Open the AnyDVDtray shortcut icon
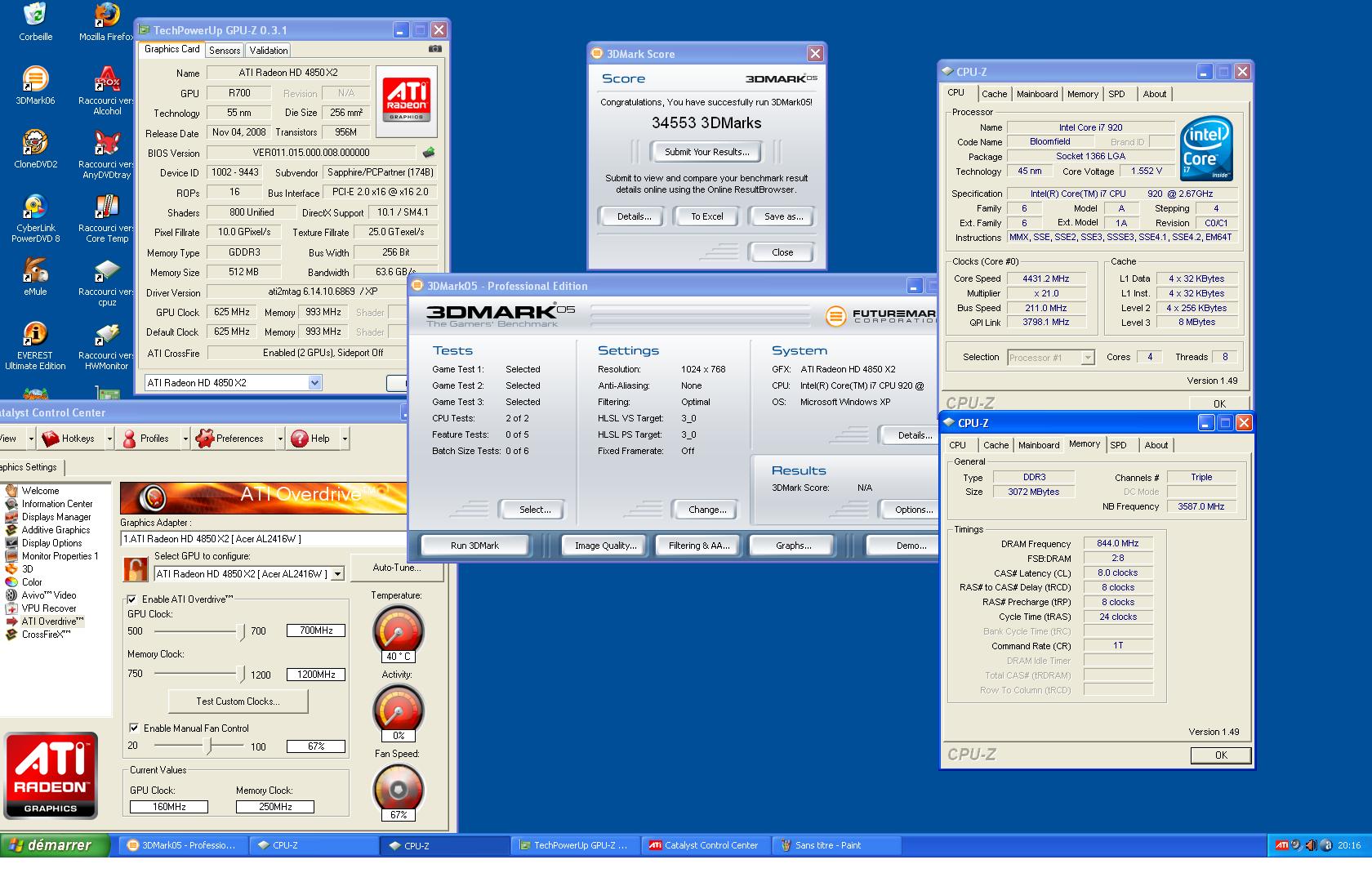The image size is (1372, 882). (x=107, y=143)
